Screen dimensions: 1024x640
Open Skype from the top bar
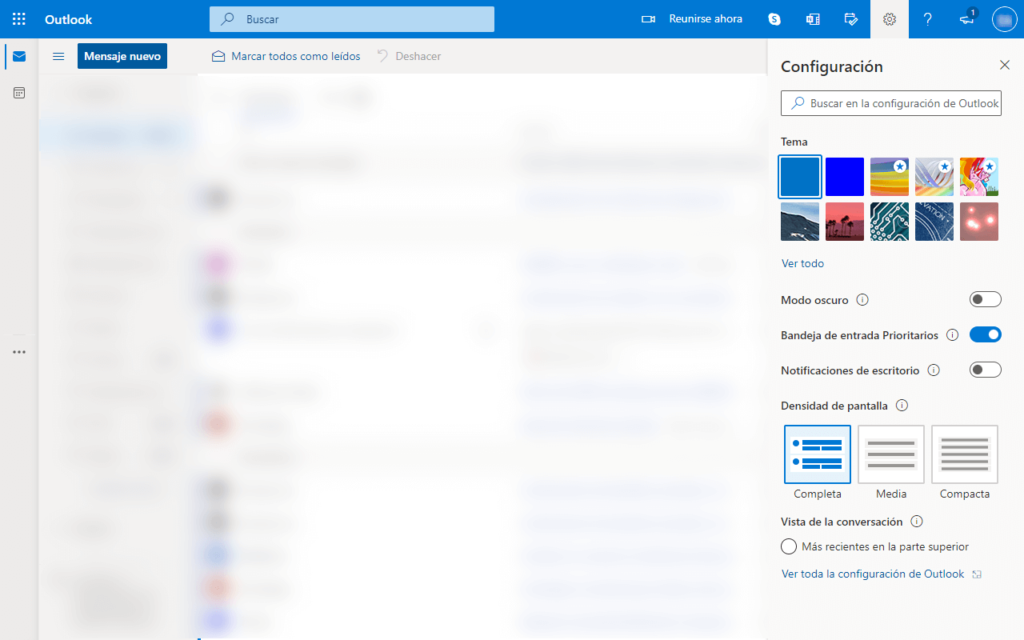774,19
